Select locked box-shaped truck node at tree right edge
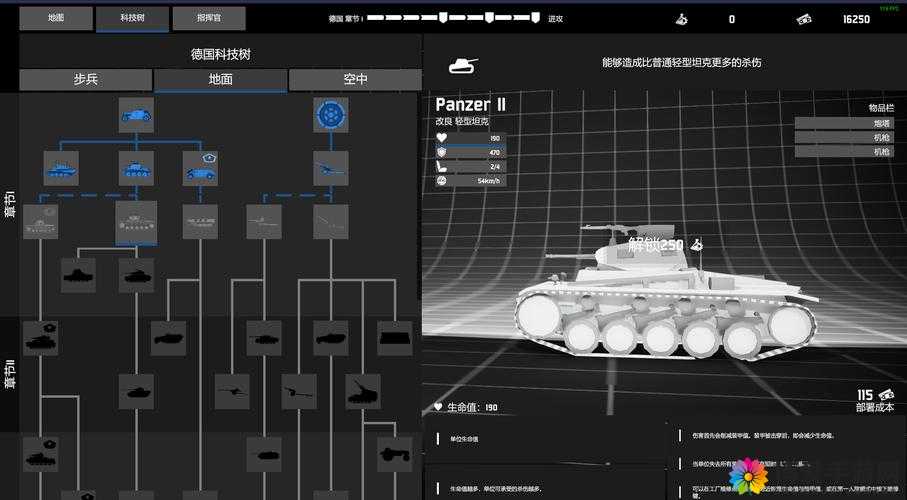Viewport: 907px width, 500px height. point(394,338)
